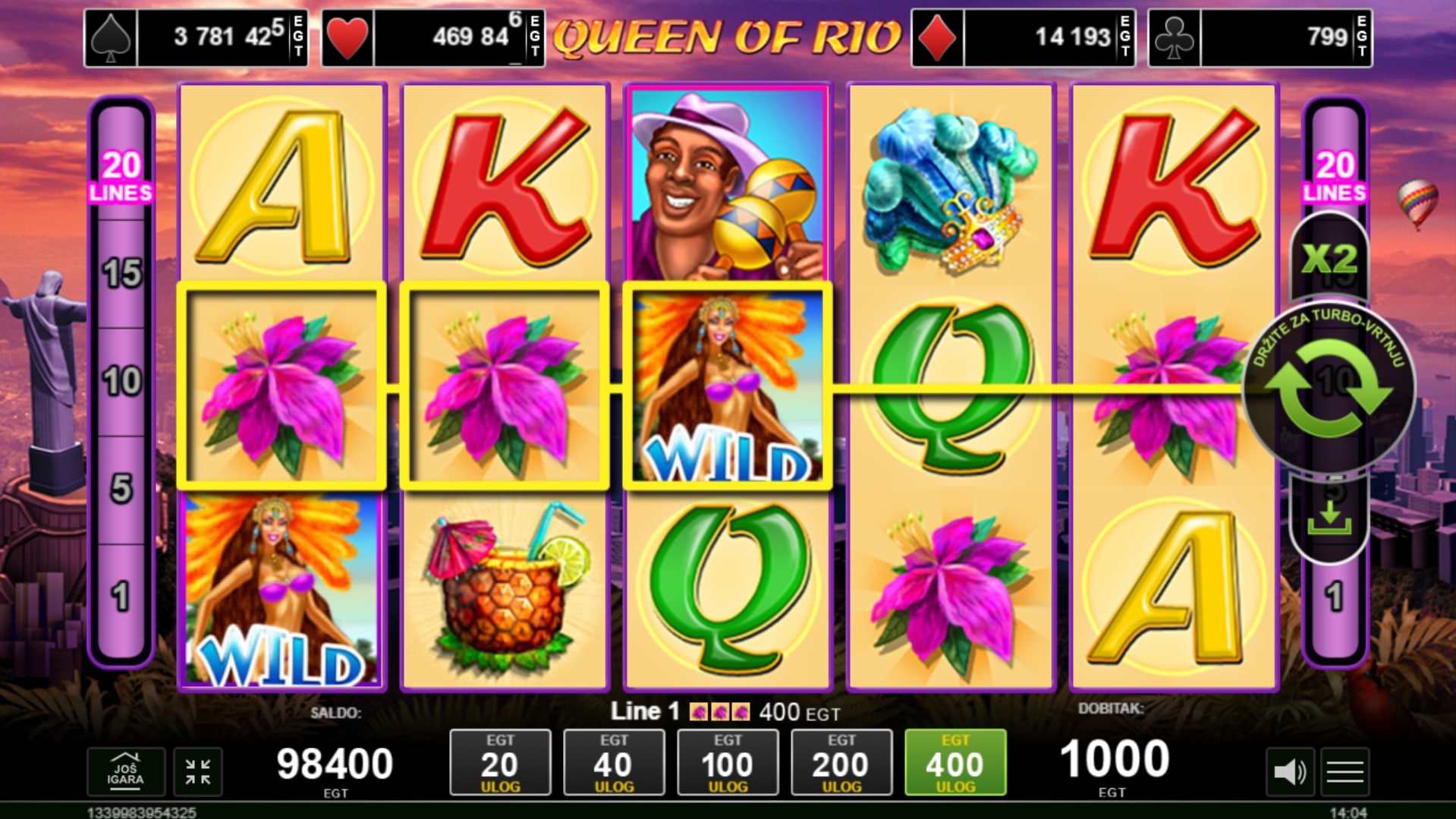Select 15 lines on left line bar

point(121,273)
